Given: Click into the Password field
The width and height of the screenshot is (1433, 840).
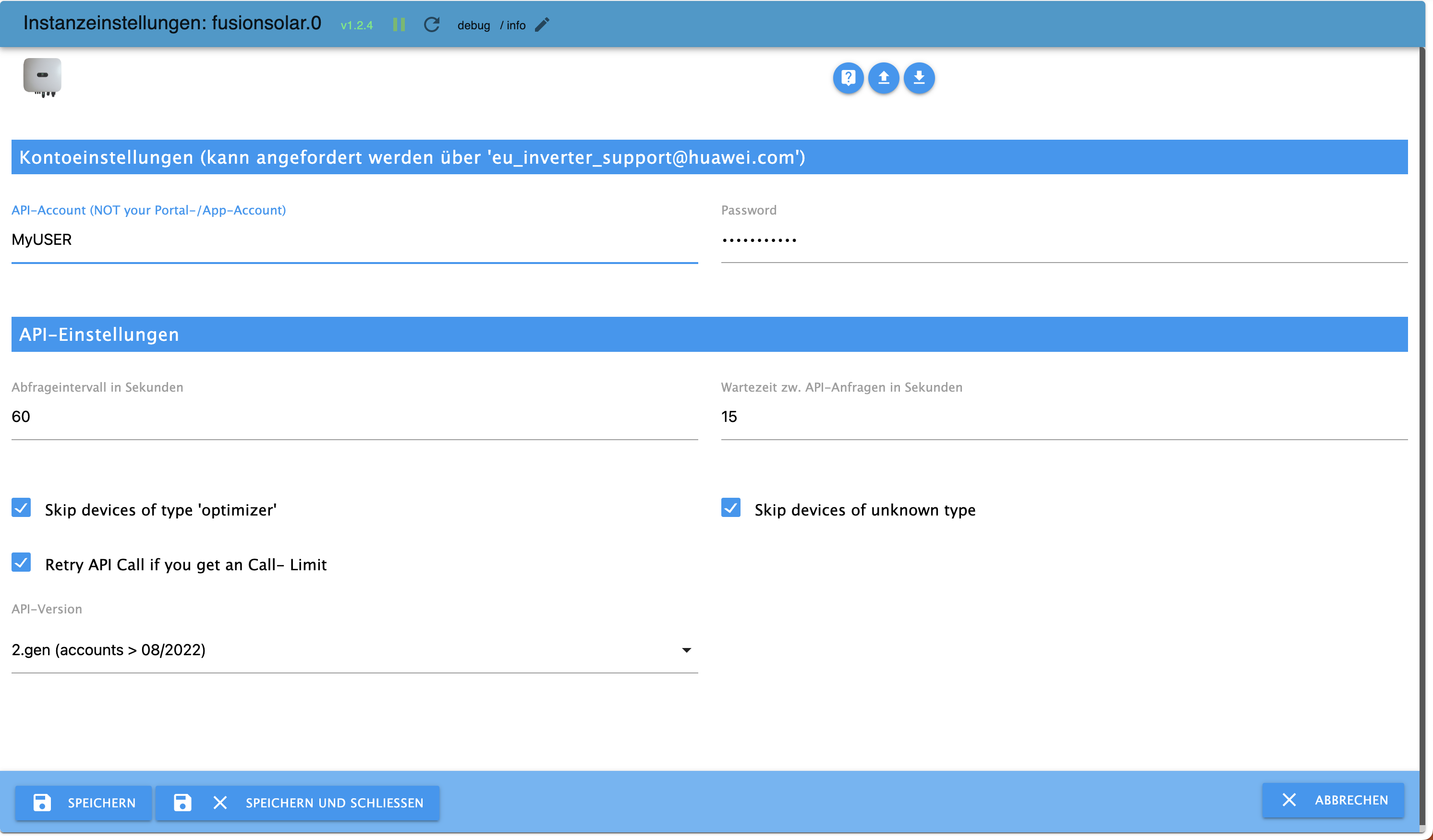Looking at the screenshot, I should [1063, 239].
